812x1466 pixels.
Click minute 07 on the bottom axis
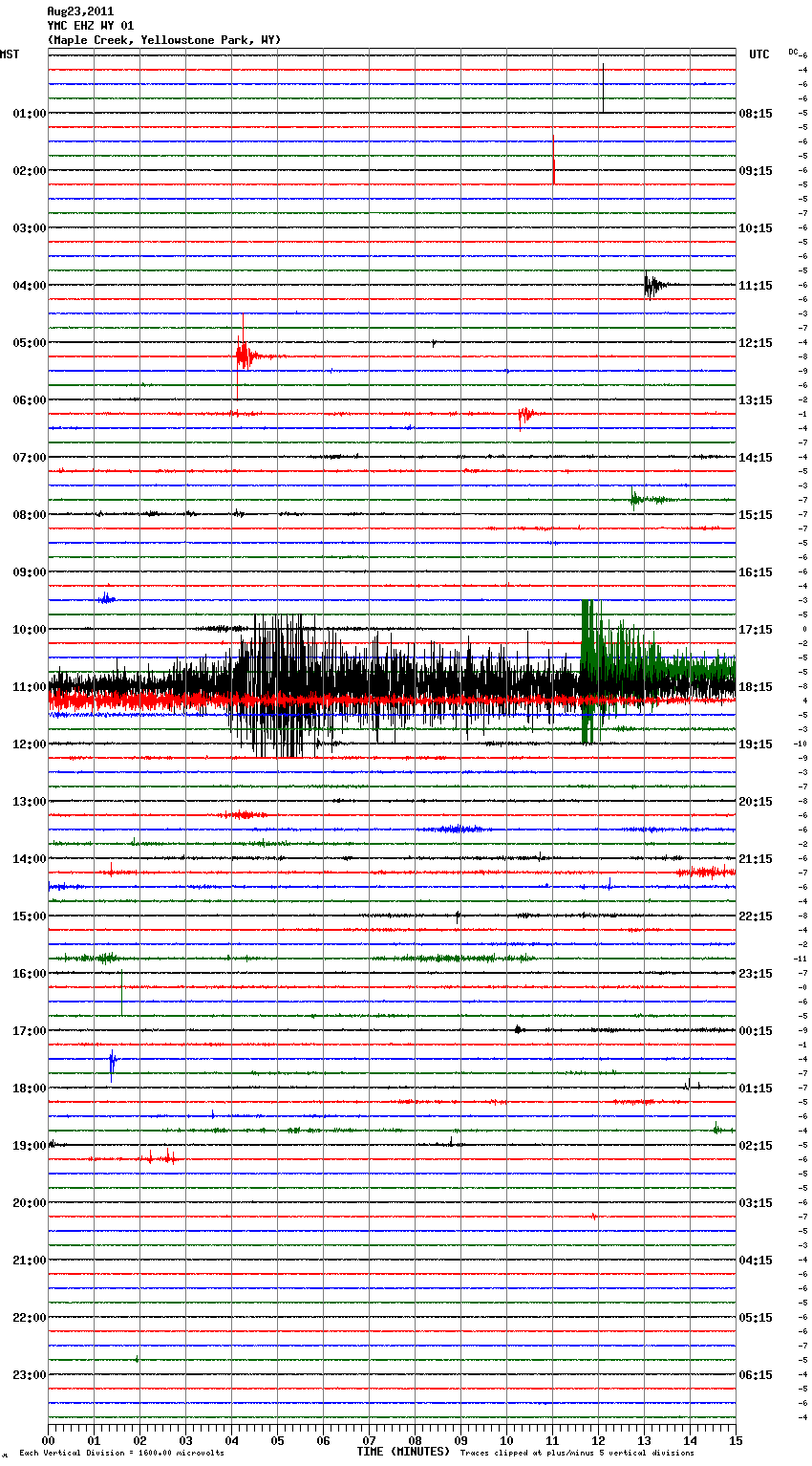(x=369, y=1440)
